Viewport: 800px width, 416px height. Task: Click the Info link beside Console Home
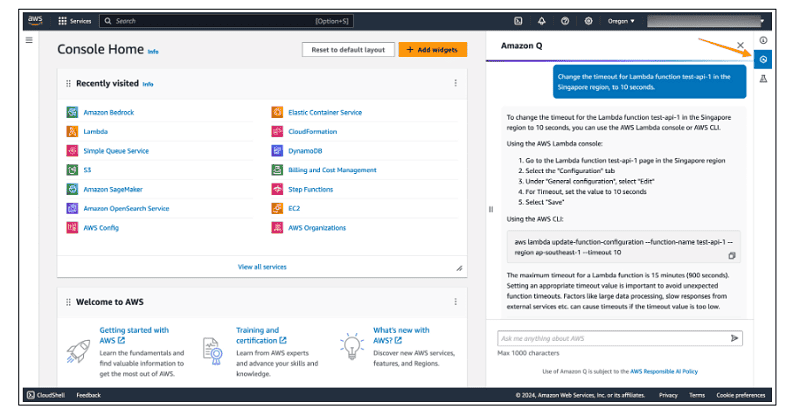click(x=153, y=52)
